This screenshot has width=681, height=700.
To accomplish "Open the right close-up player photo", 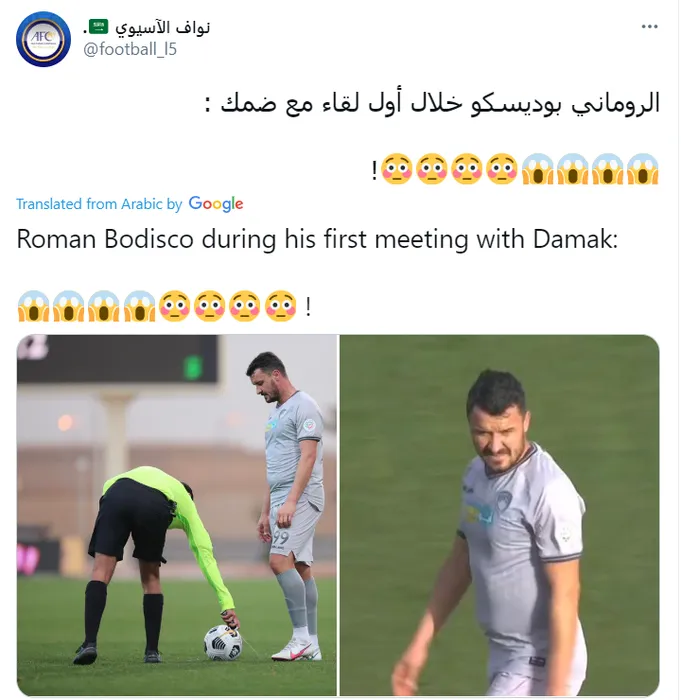I will (500, 515).
